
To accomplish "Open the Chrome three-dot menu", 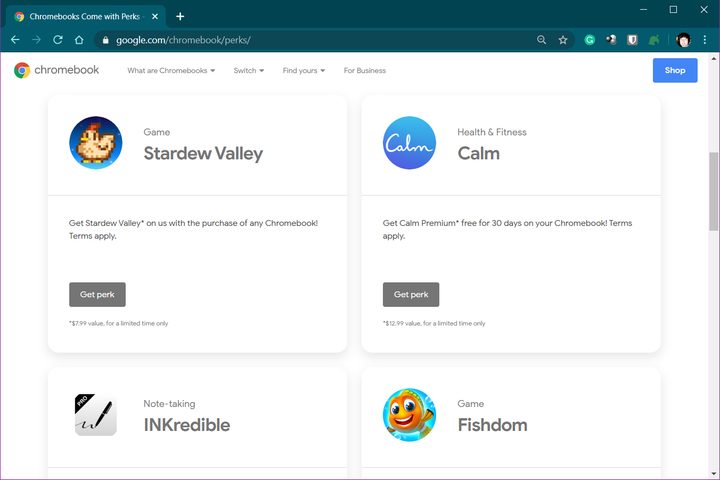I will click(x=705, y=40).
